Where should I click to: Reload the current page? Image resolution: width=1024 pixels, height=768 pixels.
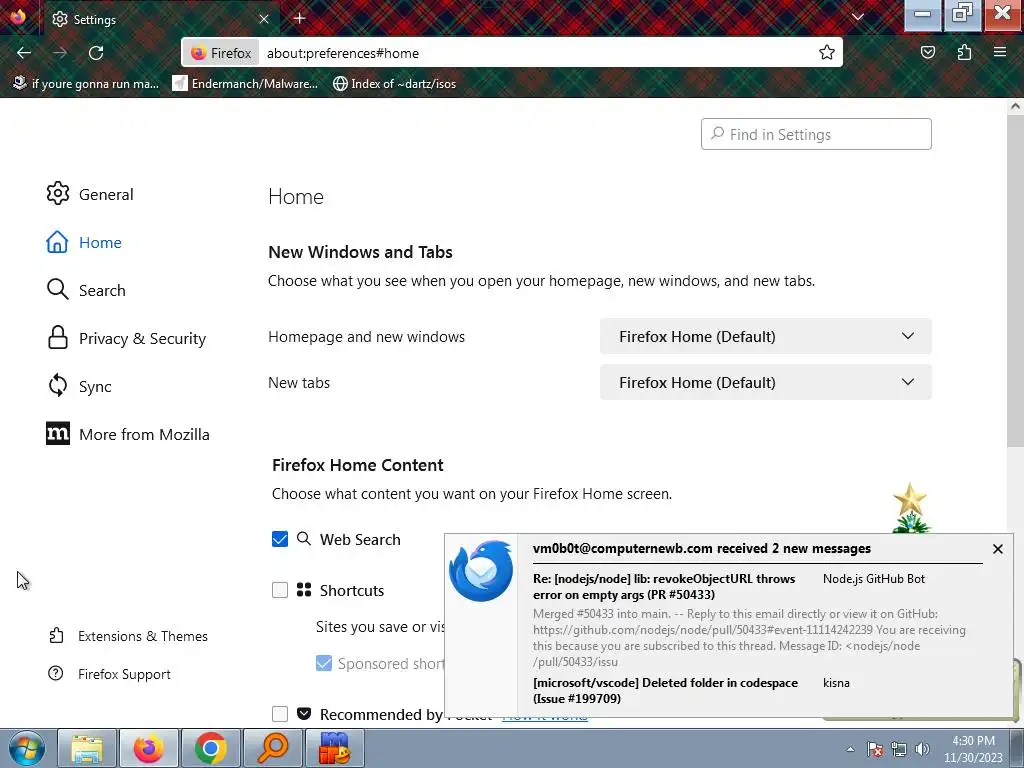point(96,53)
